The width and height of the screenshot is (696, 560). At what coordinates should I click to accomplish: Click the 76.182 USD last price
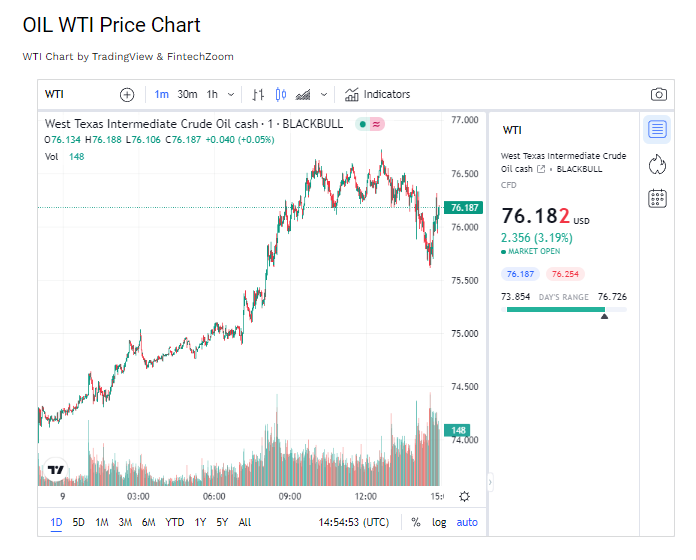pyautogui.click(x=546, y=217)
